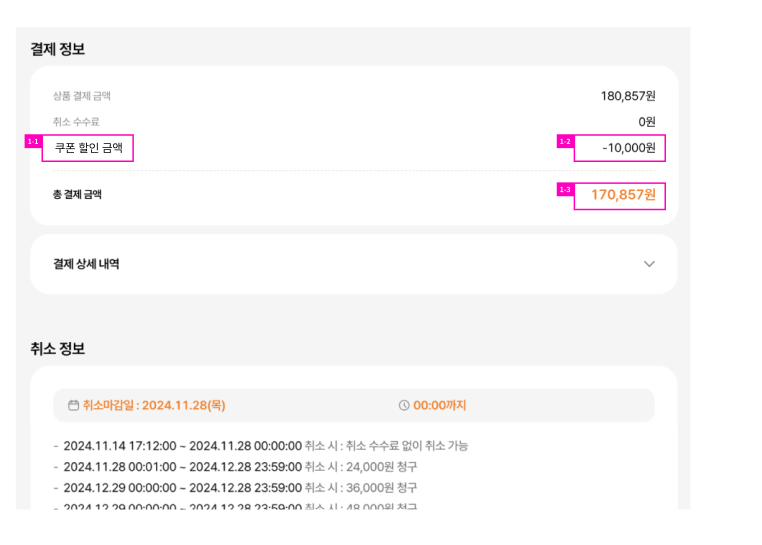Click the calendar icon beside 취소마감일
Image resolution: width=762 pixels, height=545 pixels.
pos(73,405)
